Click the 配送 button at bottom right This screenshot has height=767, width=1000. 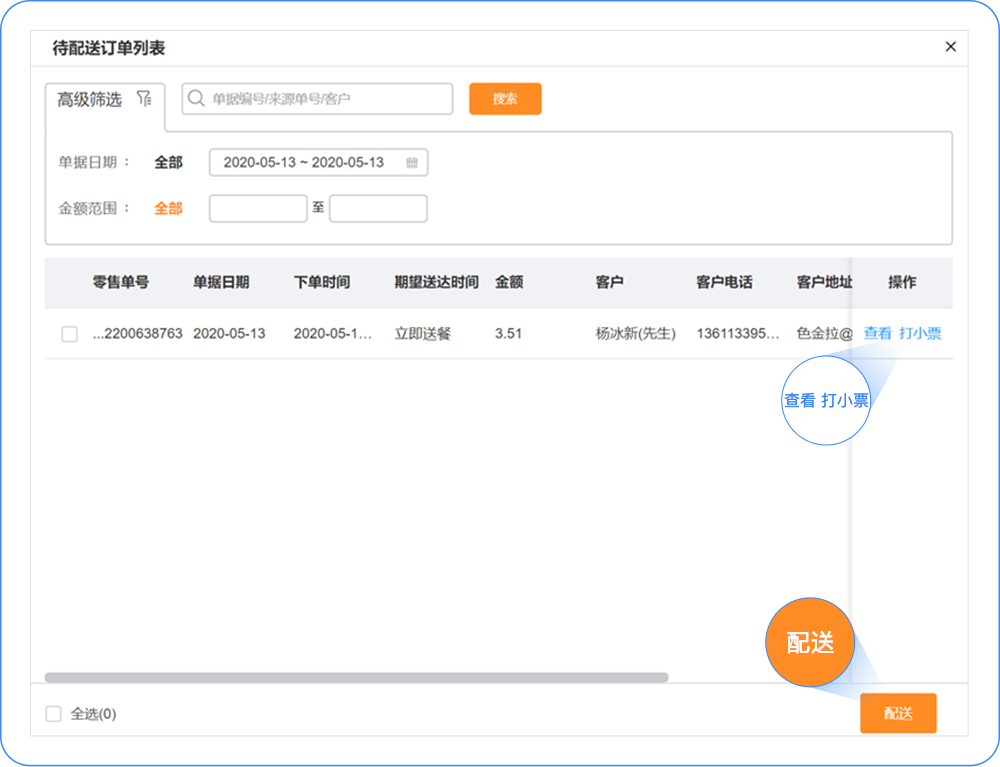pyautogui.click(x=898, y=713)
